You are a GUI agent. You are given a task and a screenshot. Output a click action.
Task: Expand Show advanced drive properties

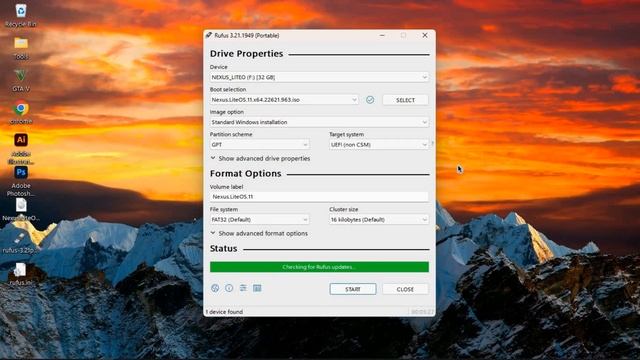point(260,158)
